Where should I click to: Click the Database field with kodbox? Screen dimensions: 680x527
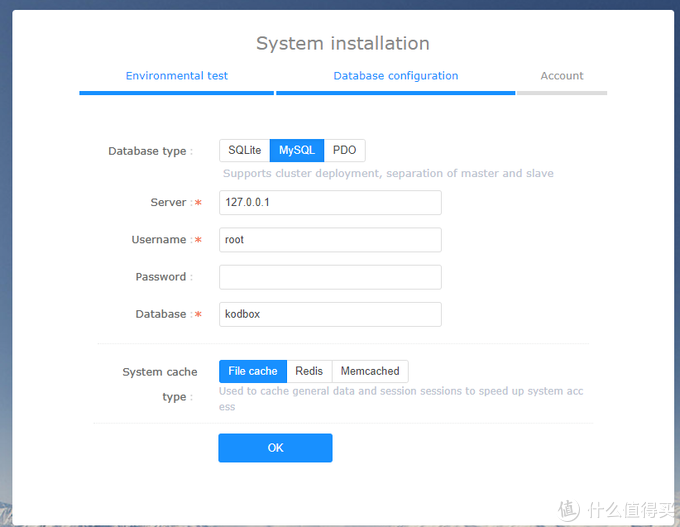click(330, 314)
